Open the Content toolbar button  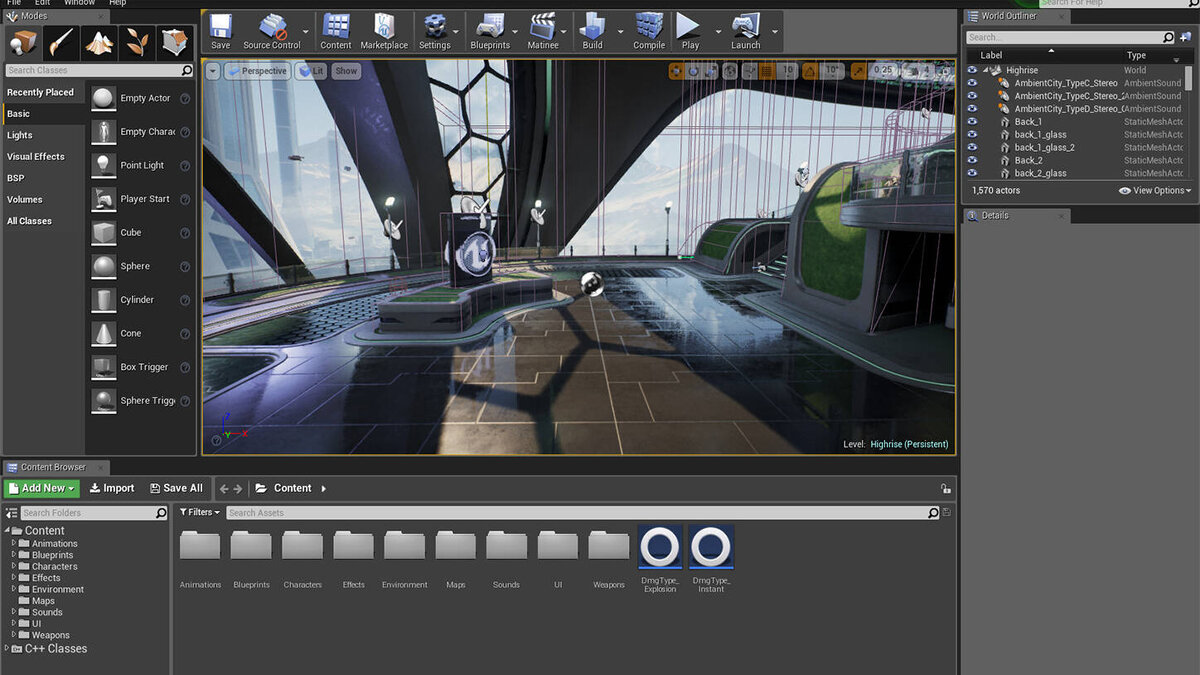[x=336, y=32]
